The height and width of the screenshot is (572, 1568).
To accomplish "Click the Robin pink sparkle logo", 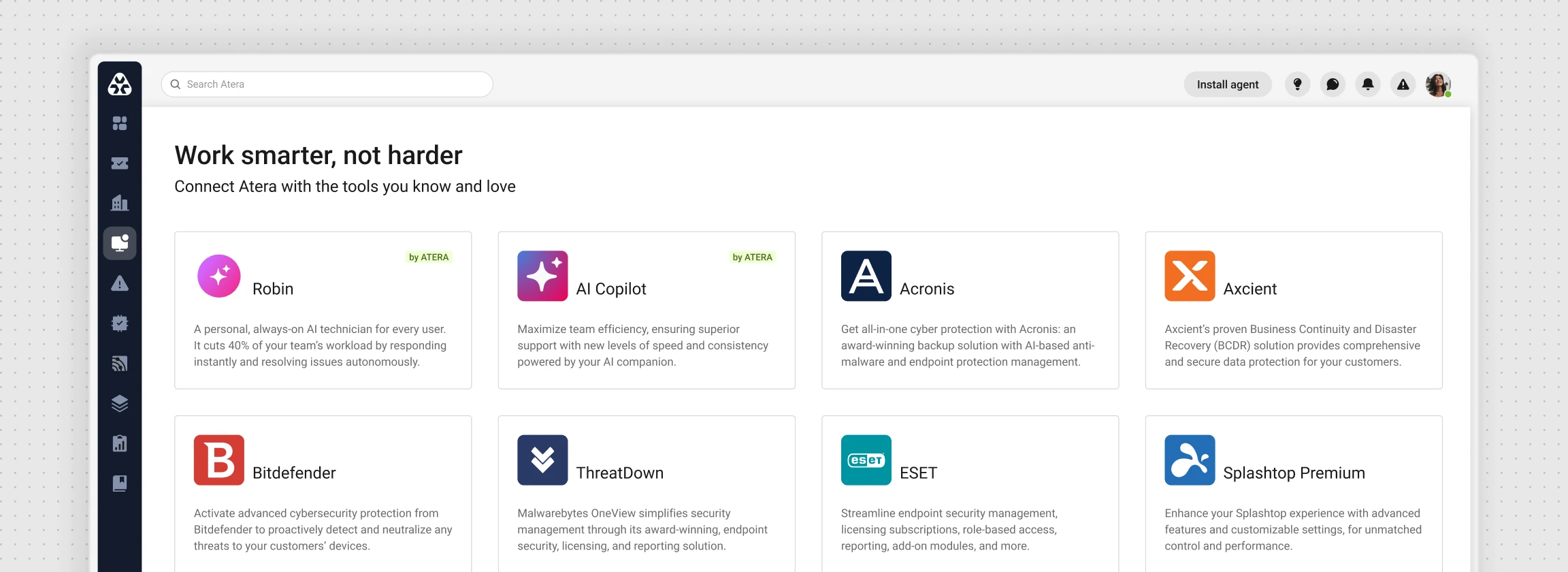I will (219, 276).
